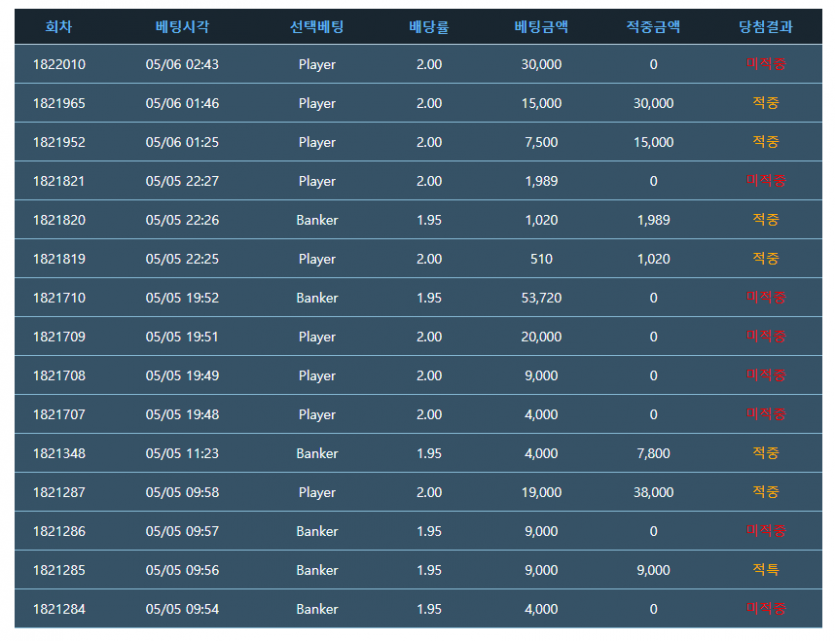The width and height of the screenshot is (835, 641).
Task: Click bet time 05/05 22:26
Action: click(x=182, y=220)
